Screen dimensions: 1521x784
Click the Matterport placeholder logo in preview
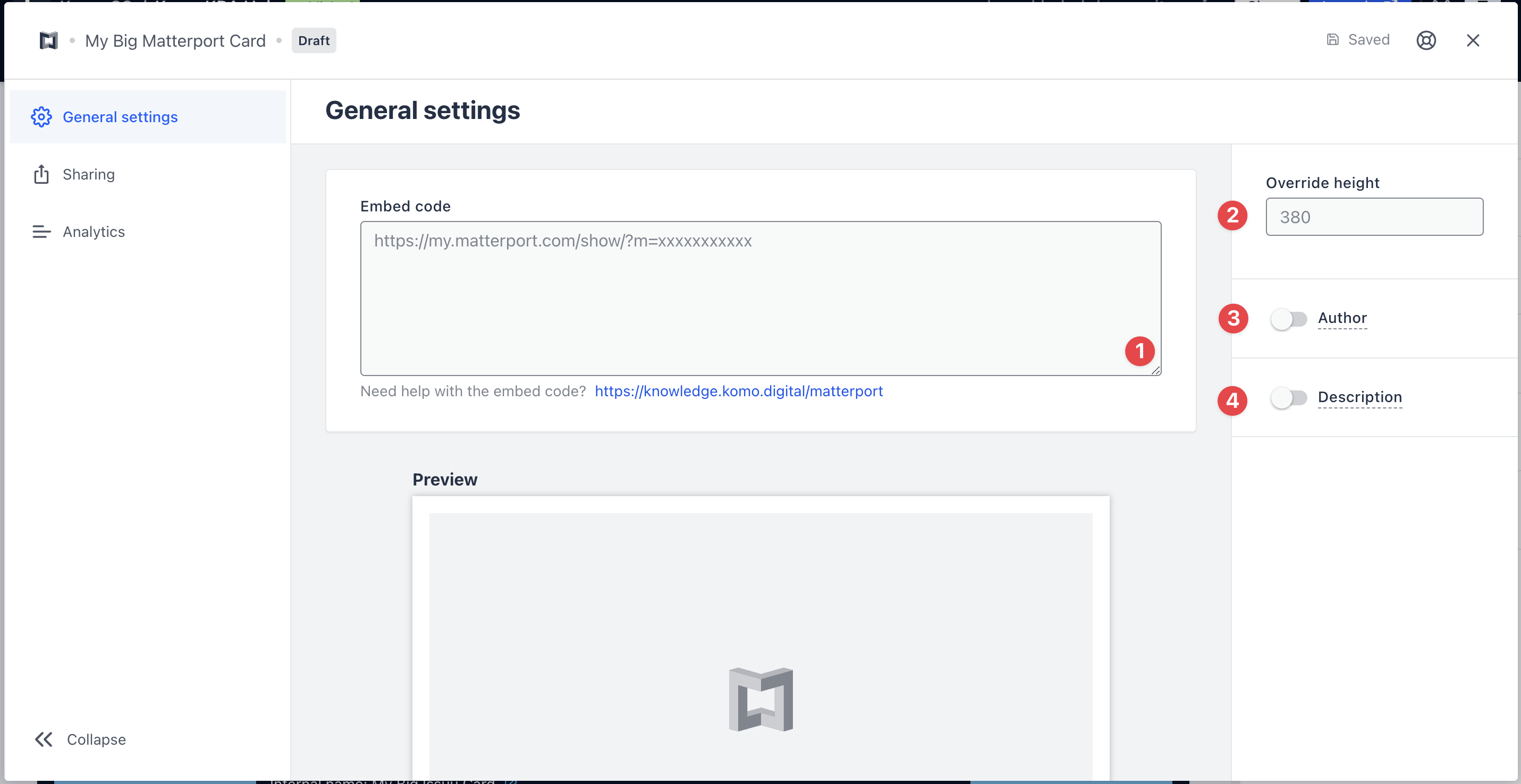(x=760, y=699)
